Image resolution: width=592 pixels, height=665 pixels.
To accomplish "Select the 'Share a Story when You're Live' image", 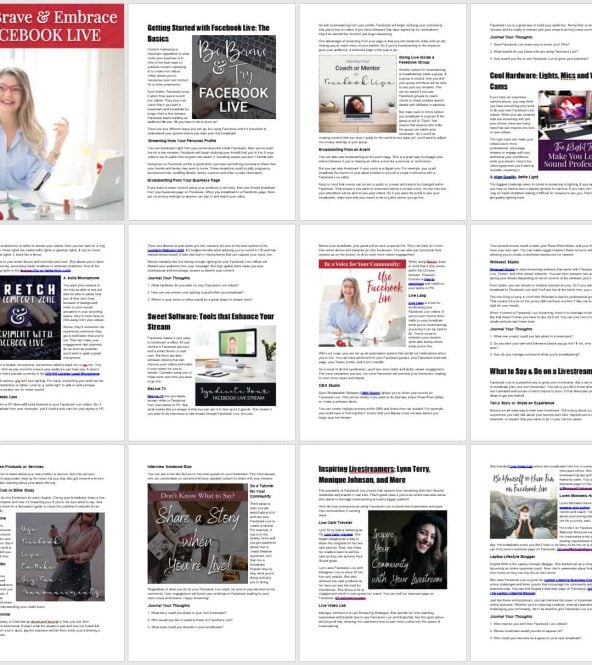I will pos(198,534).
